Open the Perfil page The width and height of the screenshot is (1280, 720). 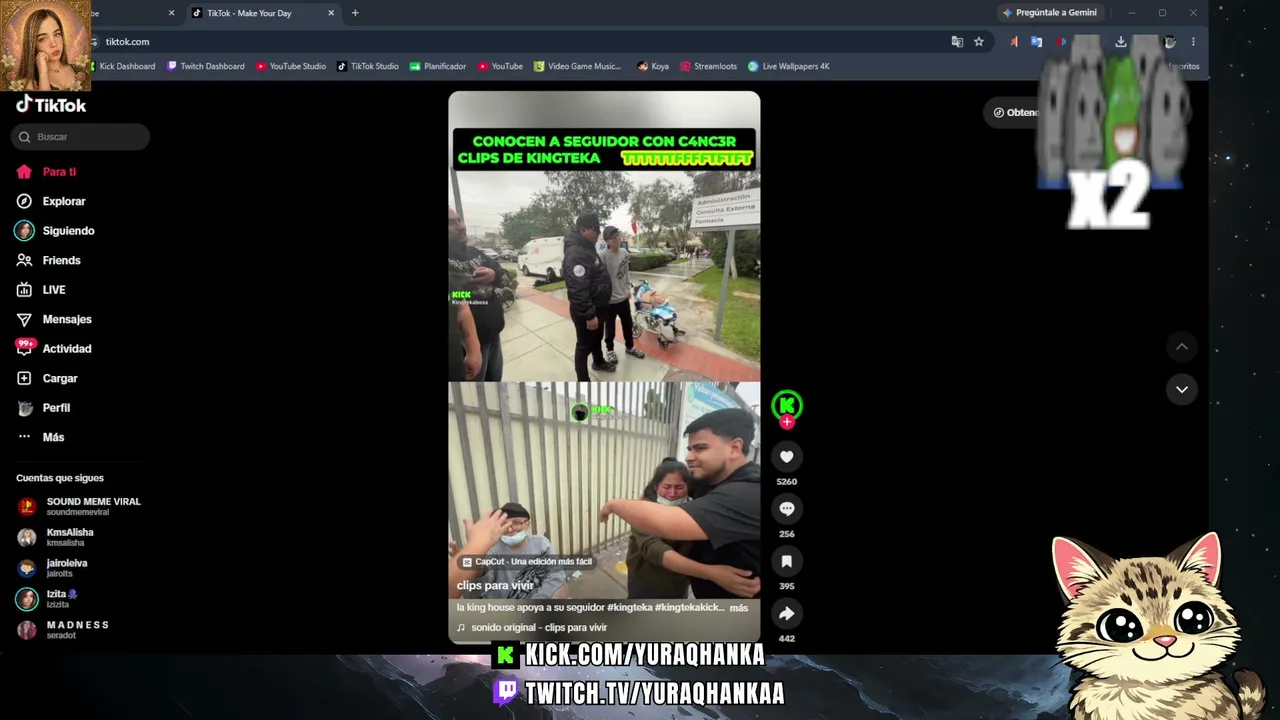pos(44,408)
